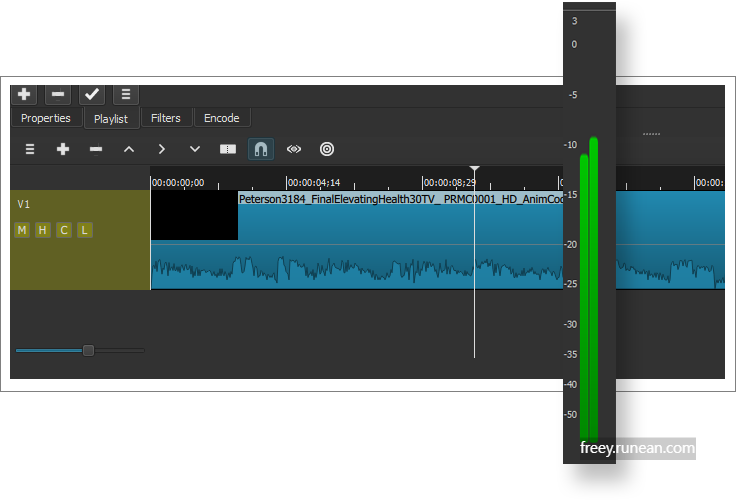Toggle Mute (M) on track V1

click(x=22, y=230)
